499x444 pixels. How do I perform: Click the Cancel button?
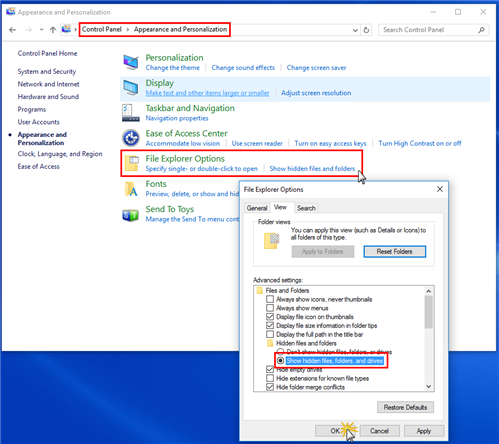pos(379,431)
